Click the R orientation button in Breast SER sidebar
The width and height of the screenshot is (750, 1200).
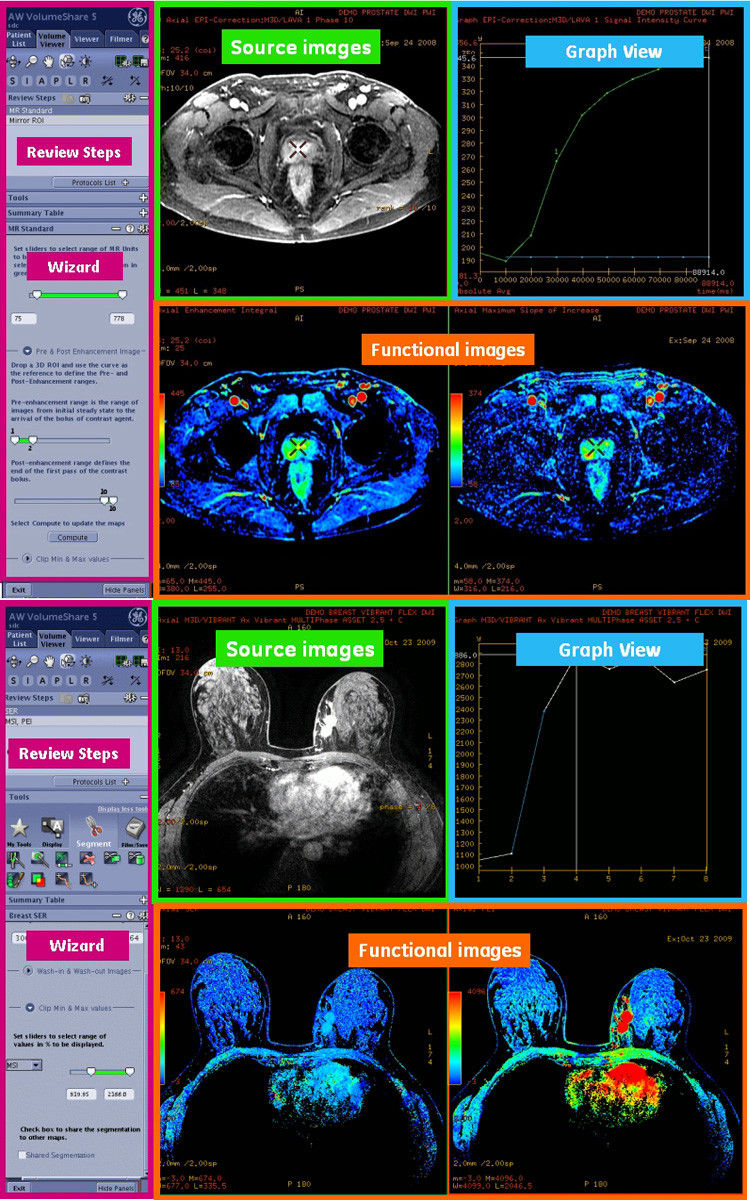click(x=86, y=681)
